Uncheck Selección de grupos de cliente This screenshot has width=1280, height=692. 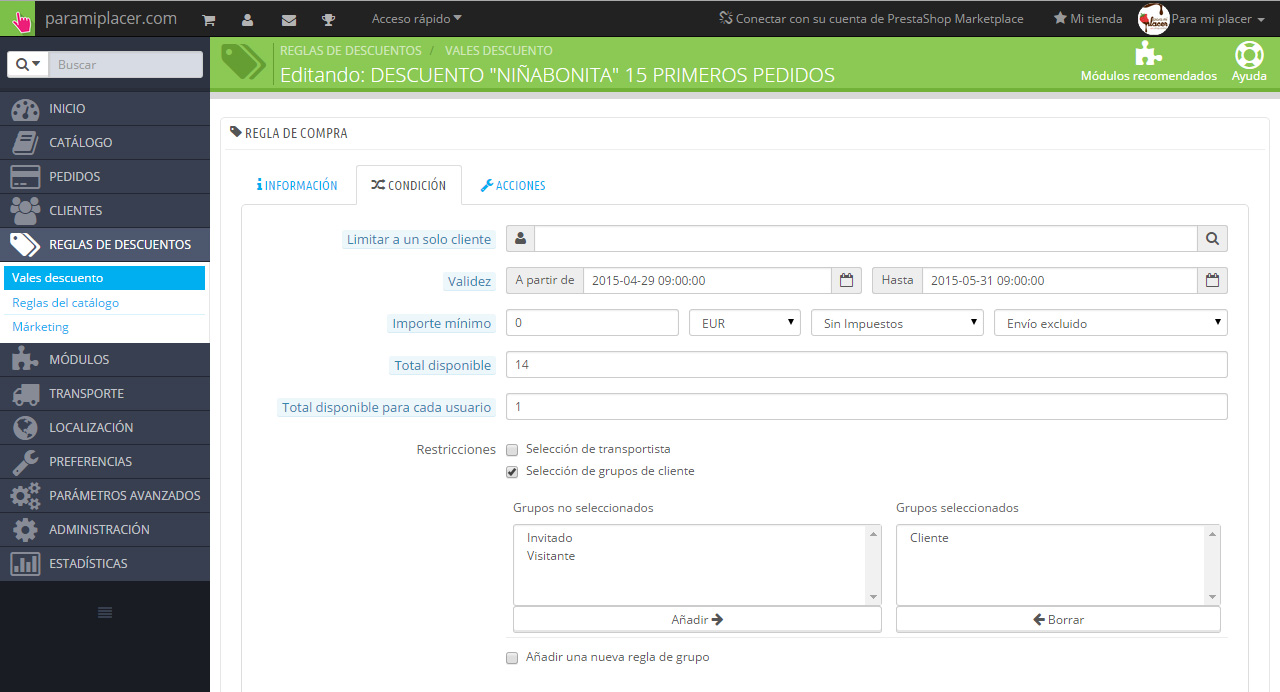click(x=512, y=472)
